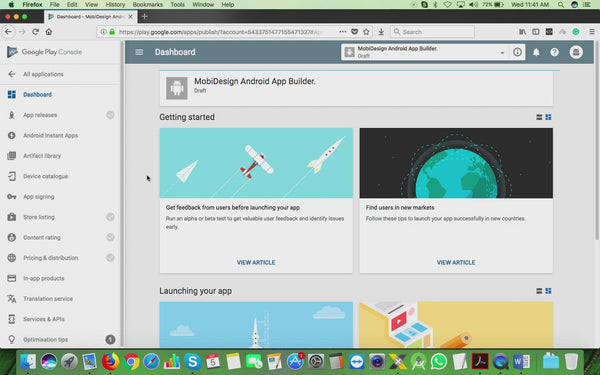Switch Launching your app to grid view
The image size is (600, 375).
[548, 291]
